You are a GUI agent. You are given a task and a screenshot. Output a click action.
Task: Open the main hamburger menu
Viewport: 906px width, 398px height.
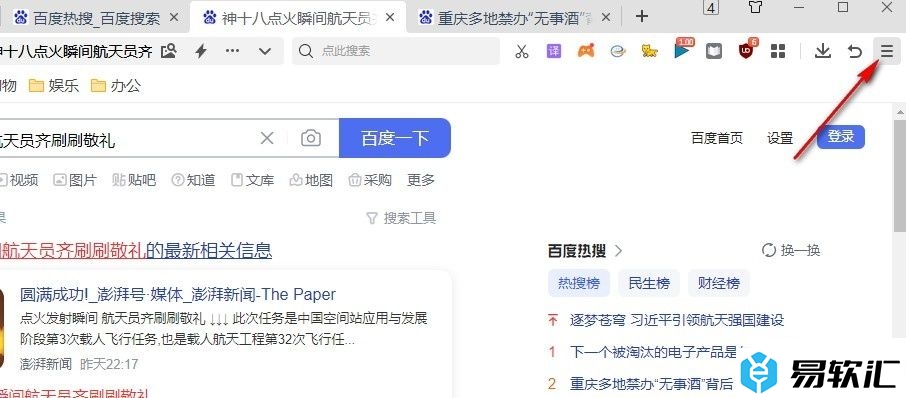[x=886, y=51]
